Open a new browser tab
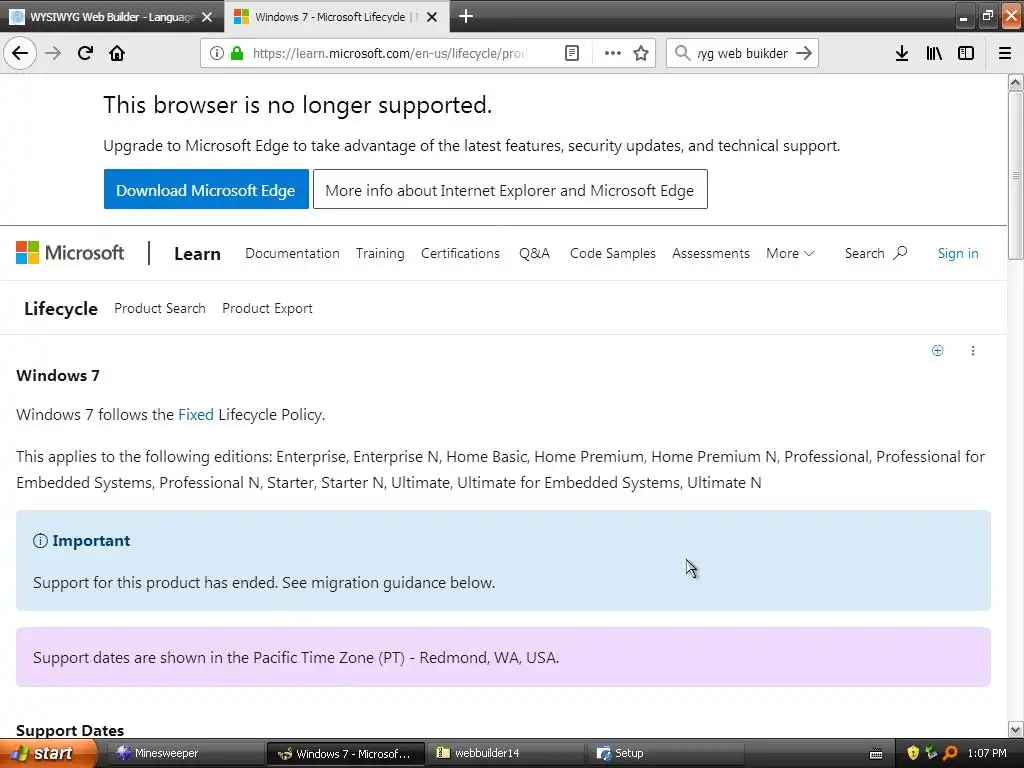This screenshot has height=768, width=1024. [x=466, y=16]
